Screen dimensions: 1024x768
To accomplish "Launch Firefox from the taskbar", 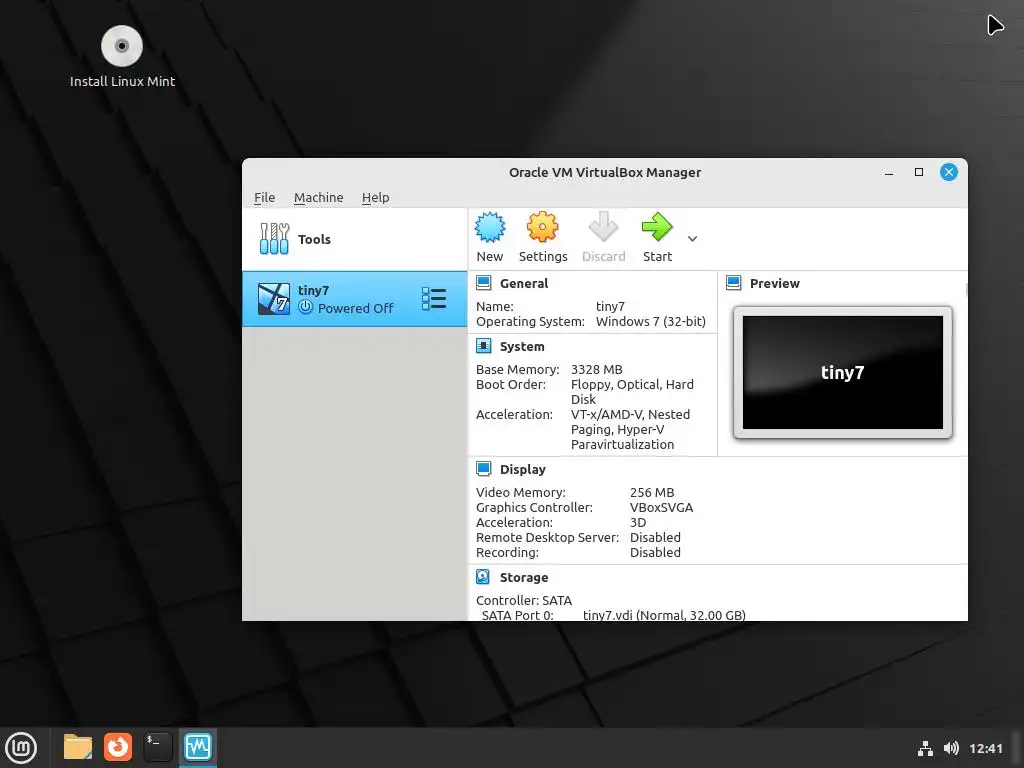I will 118,747.
